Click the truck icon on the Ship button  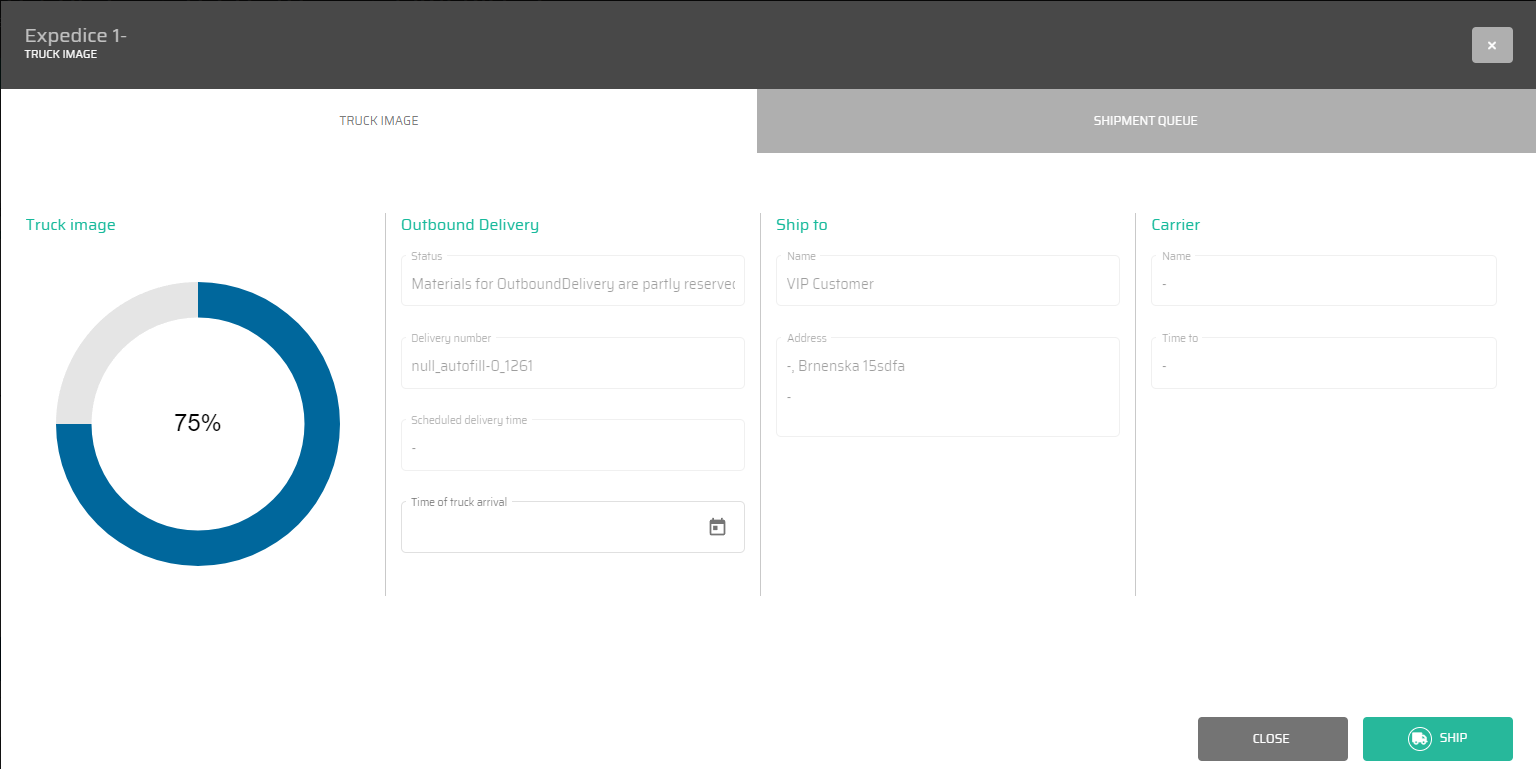pos(1418,739)
